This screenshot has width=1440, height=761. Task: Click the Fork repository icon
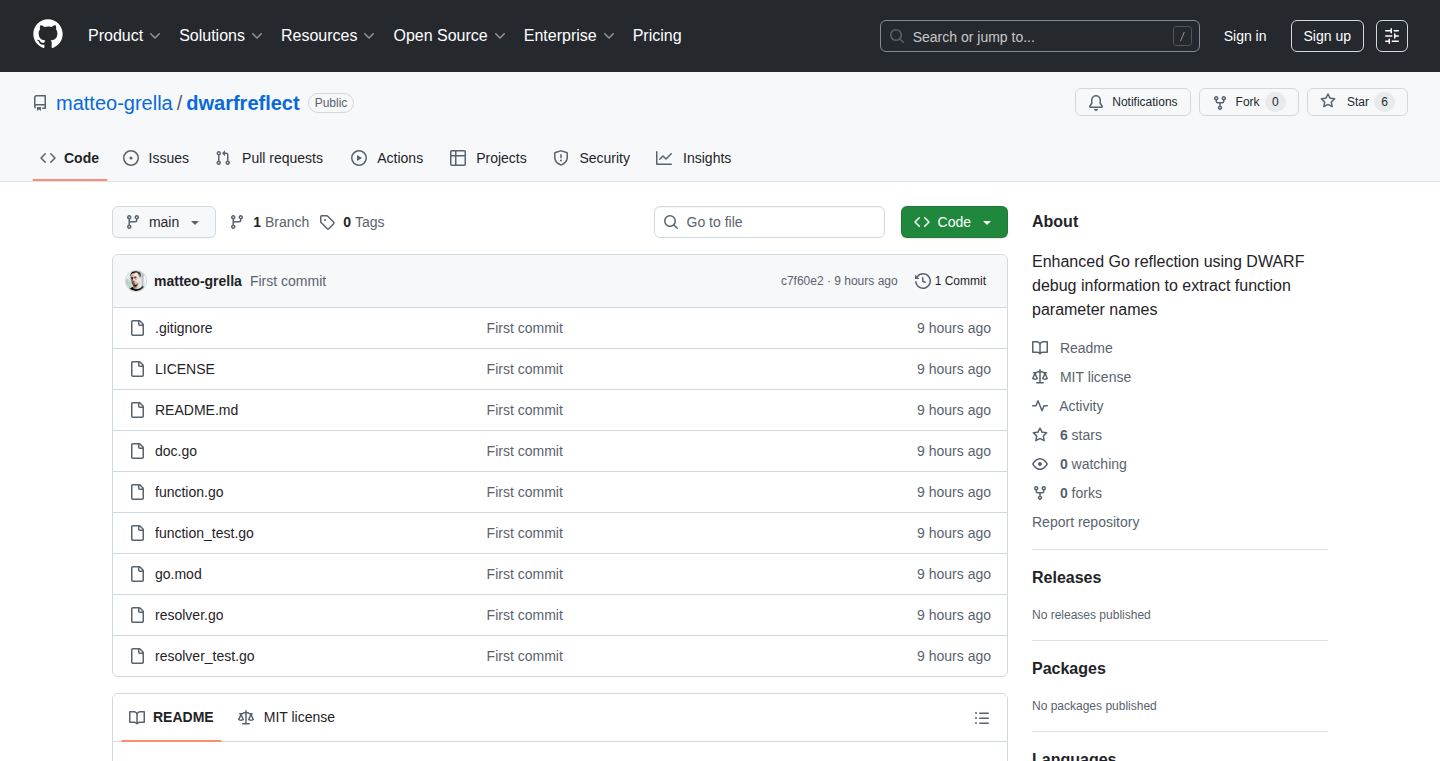(x=1220, y=102)
